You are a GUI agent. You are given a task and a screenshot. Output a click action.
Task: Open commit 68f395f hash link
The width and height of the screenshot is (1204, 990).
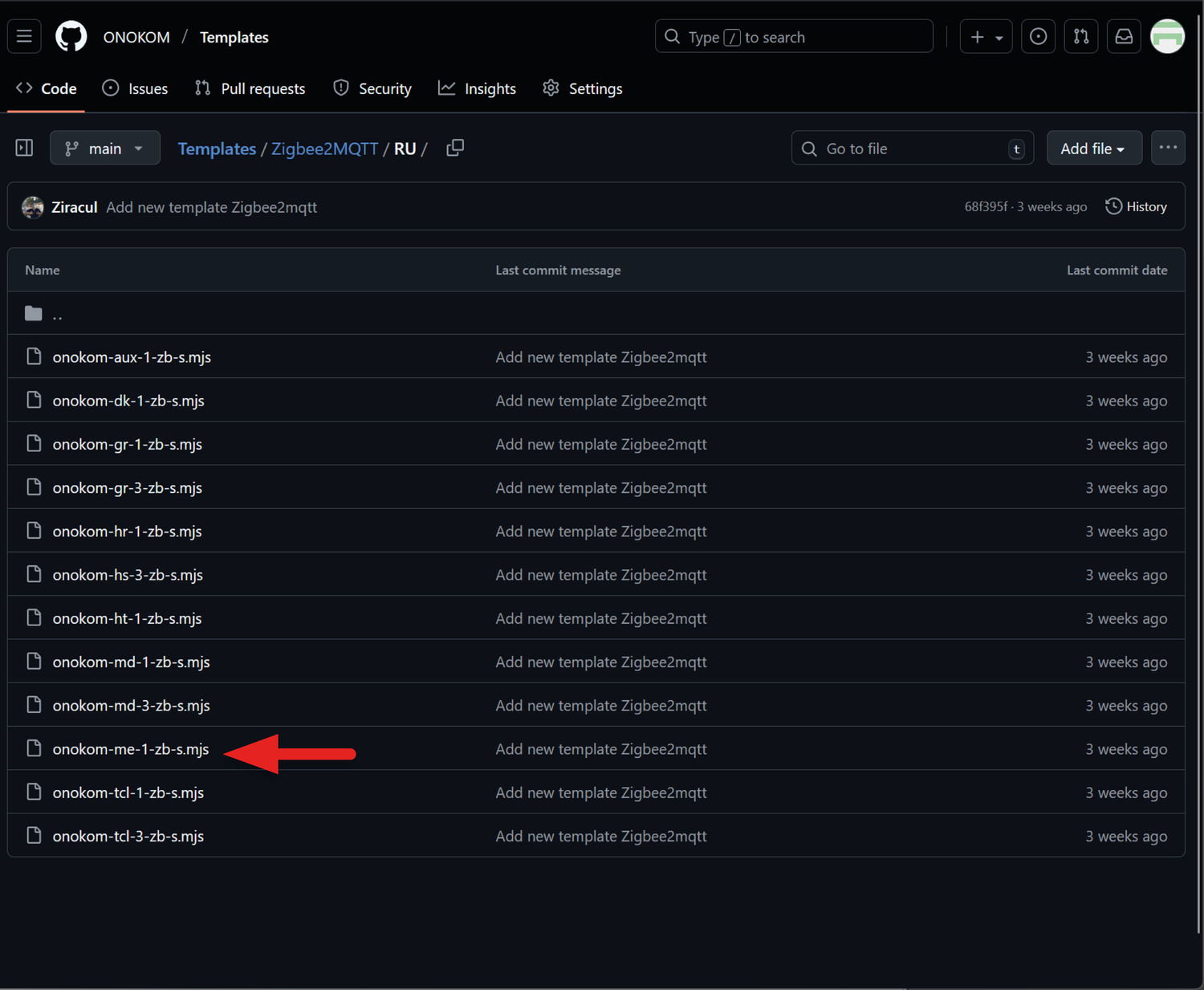[x=985, y=207]
